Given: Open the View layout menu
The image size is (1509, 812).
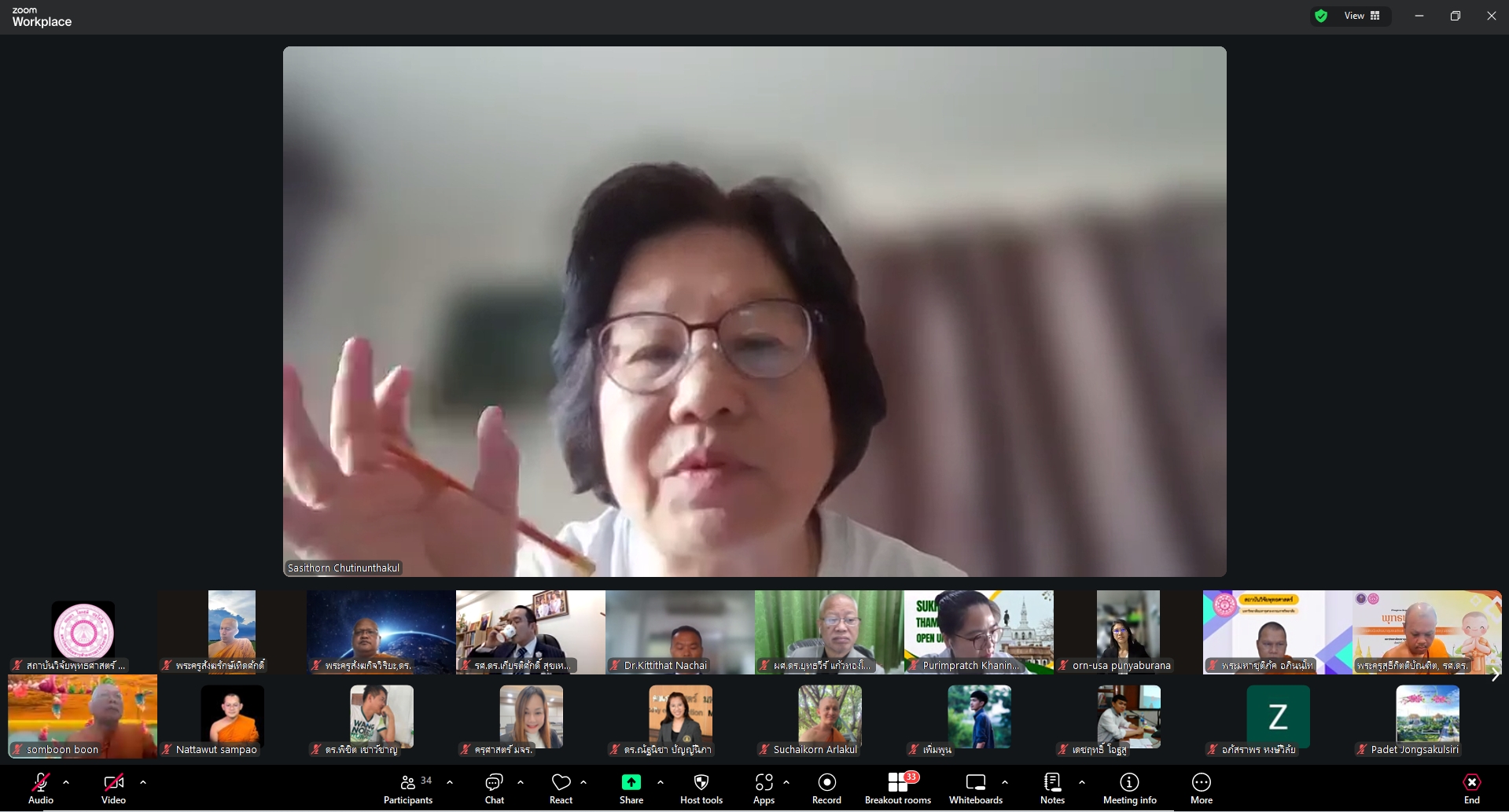Looking at the screenshot, I should 1362,16.
